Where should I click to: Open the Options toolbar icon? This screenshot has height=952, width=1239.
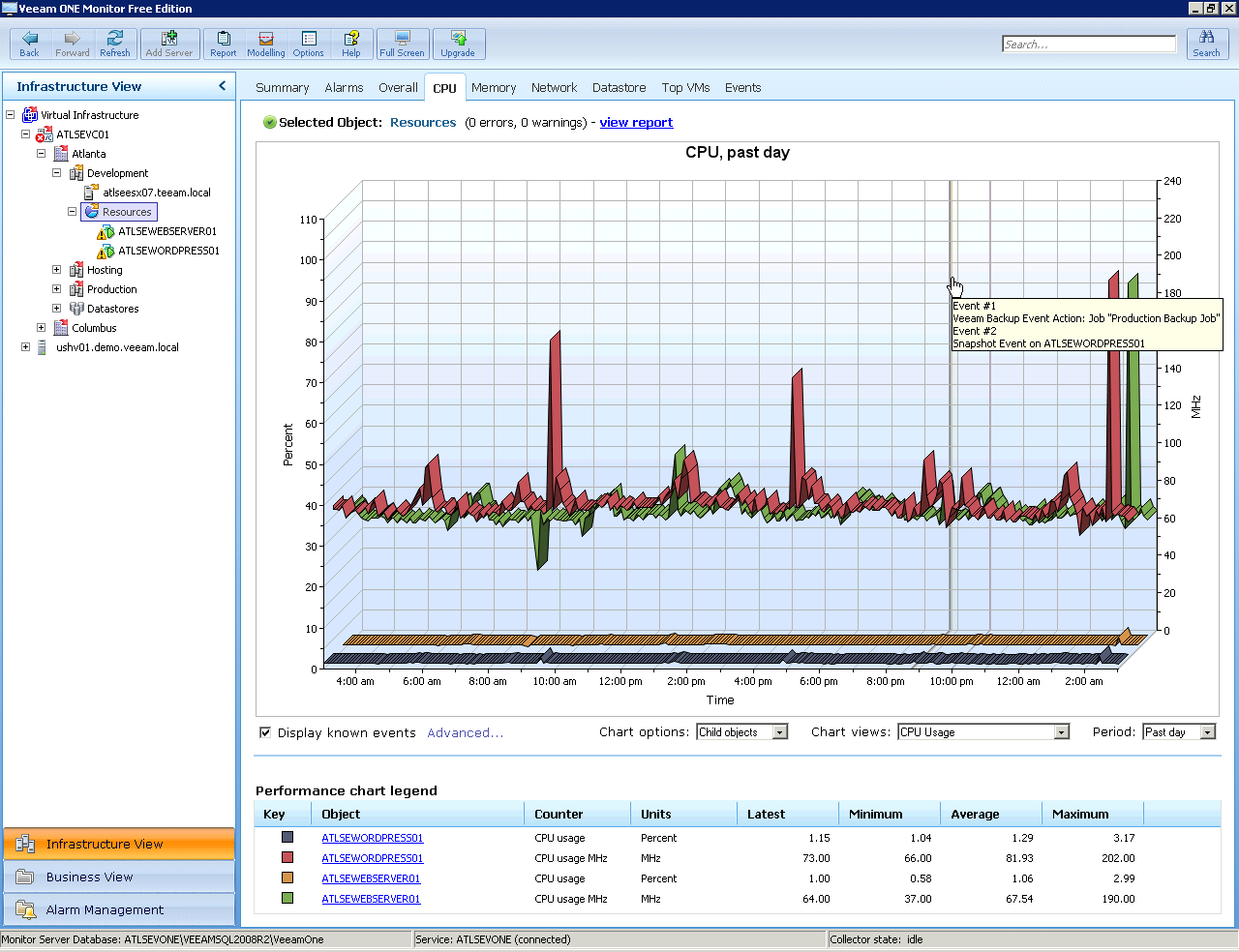point(309,45)
